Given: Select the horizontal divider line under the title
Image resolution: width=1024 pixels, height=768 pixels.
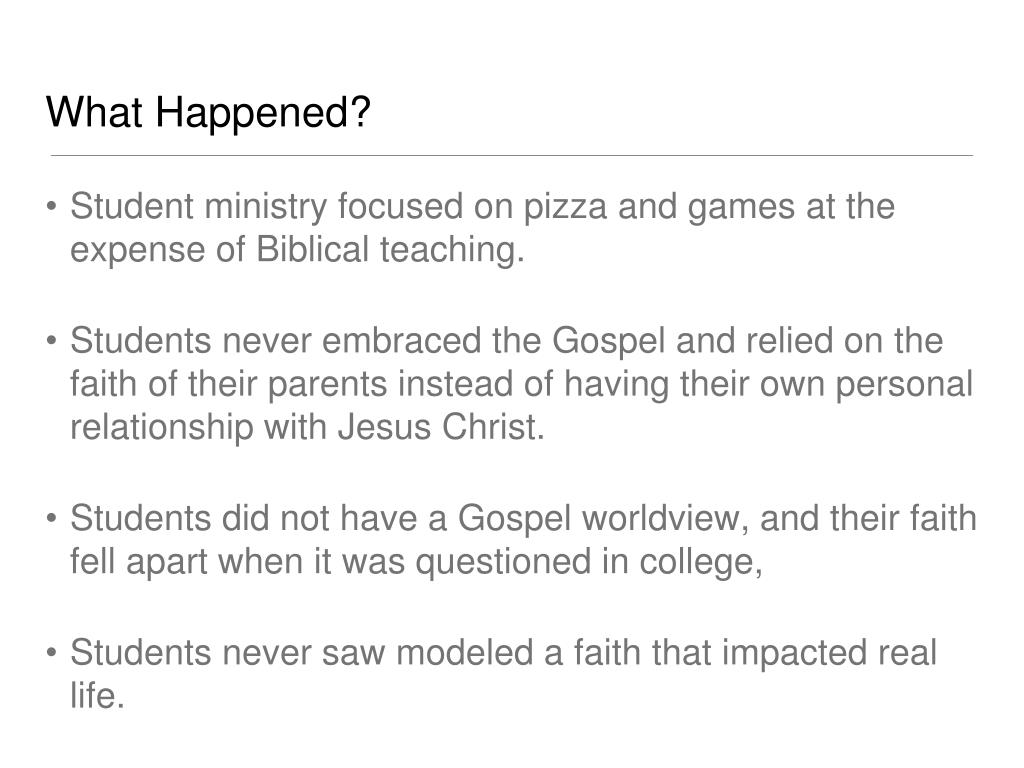Looking at the screenshot, I should [x=512, y=155].
